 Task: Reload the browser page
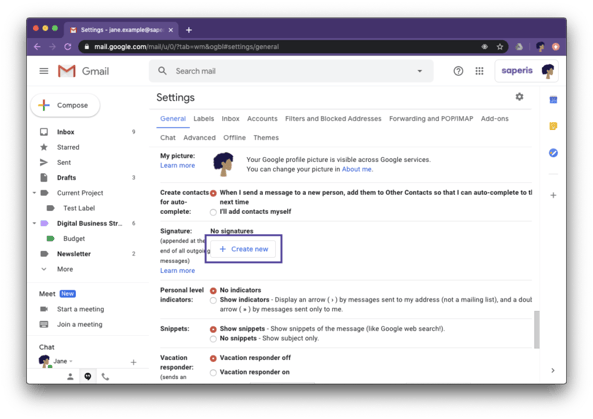pos(68,47)
